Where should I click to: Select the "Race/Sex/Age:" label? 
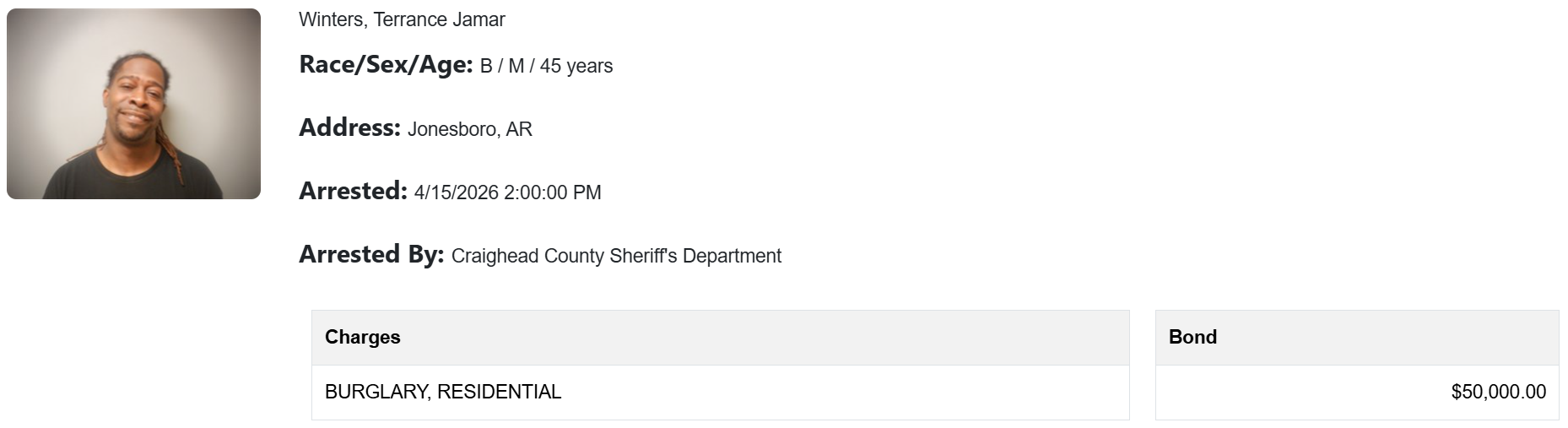point(386,65)
